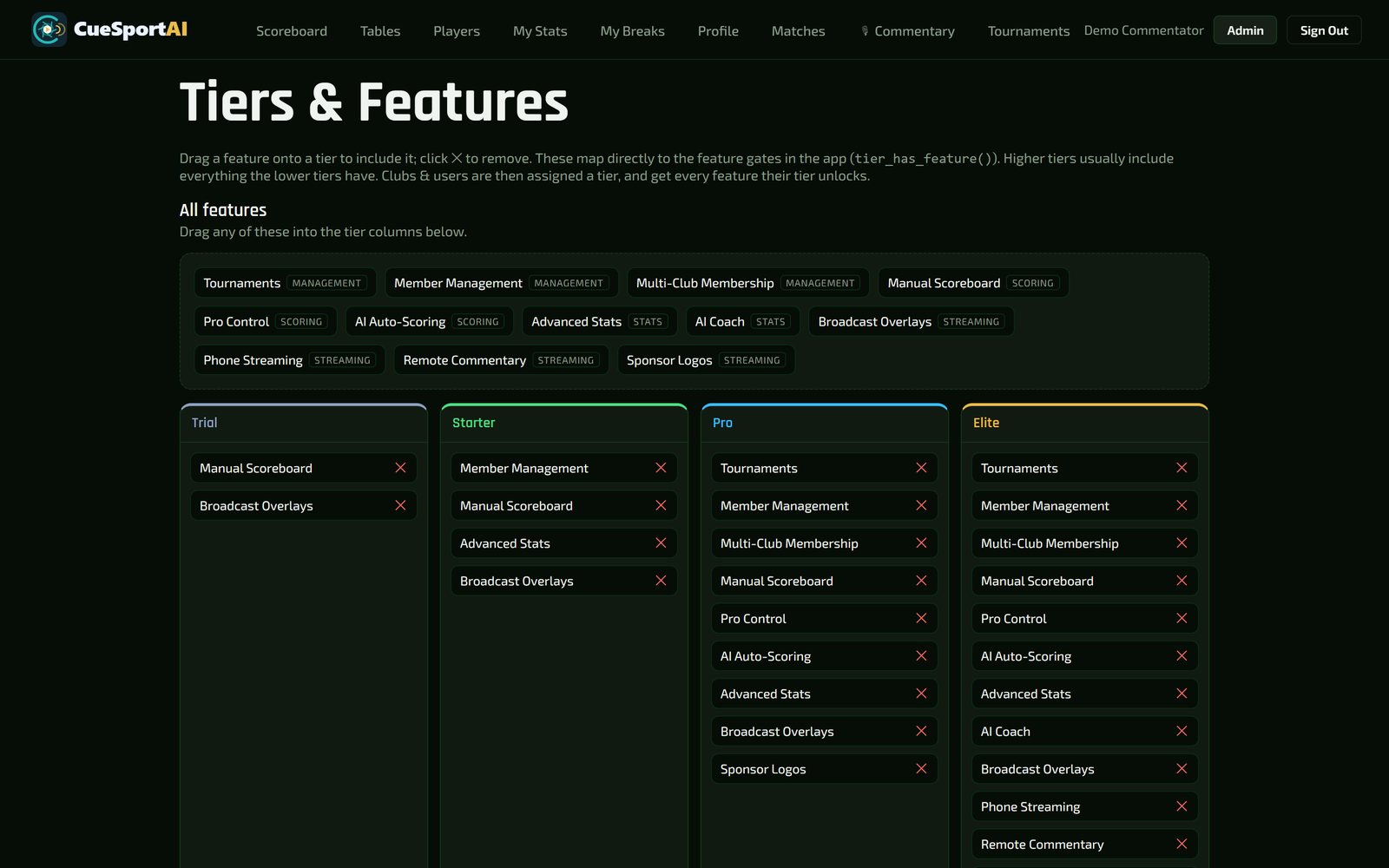
Task: Click the Sign Out button
Action: coord(1324,30)
